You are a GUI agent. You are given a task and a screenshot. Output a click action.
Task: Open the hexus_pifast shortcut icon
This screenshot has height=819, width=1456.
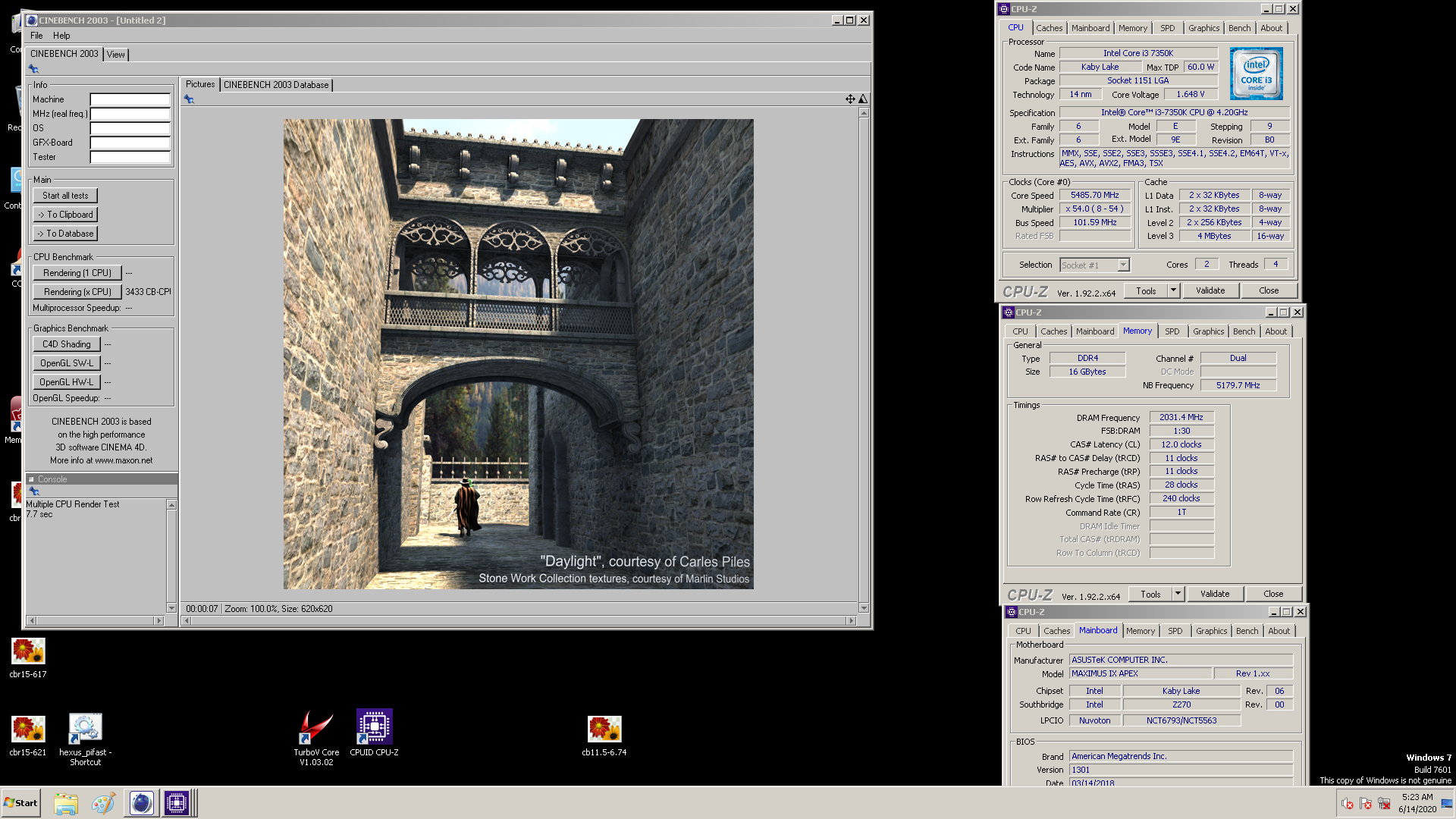tap(86, 739)
